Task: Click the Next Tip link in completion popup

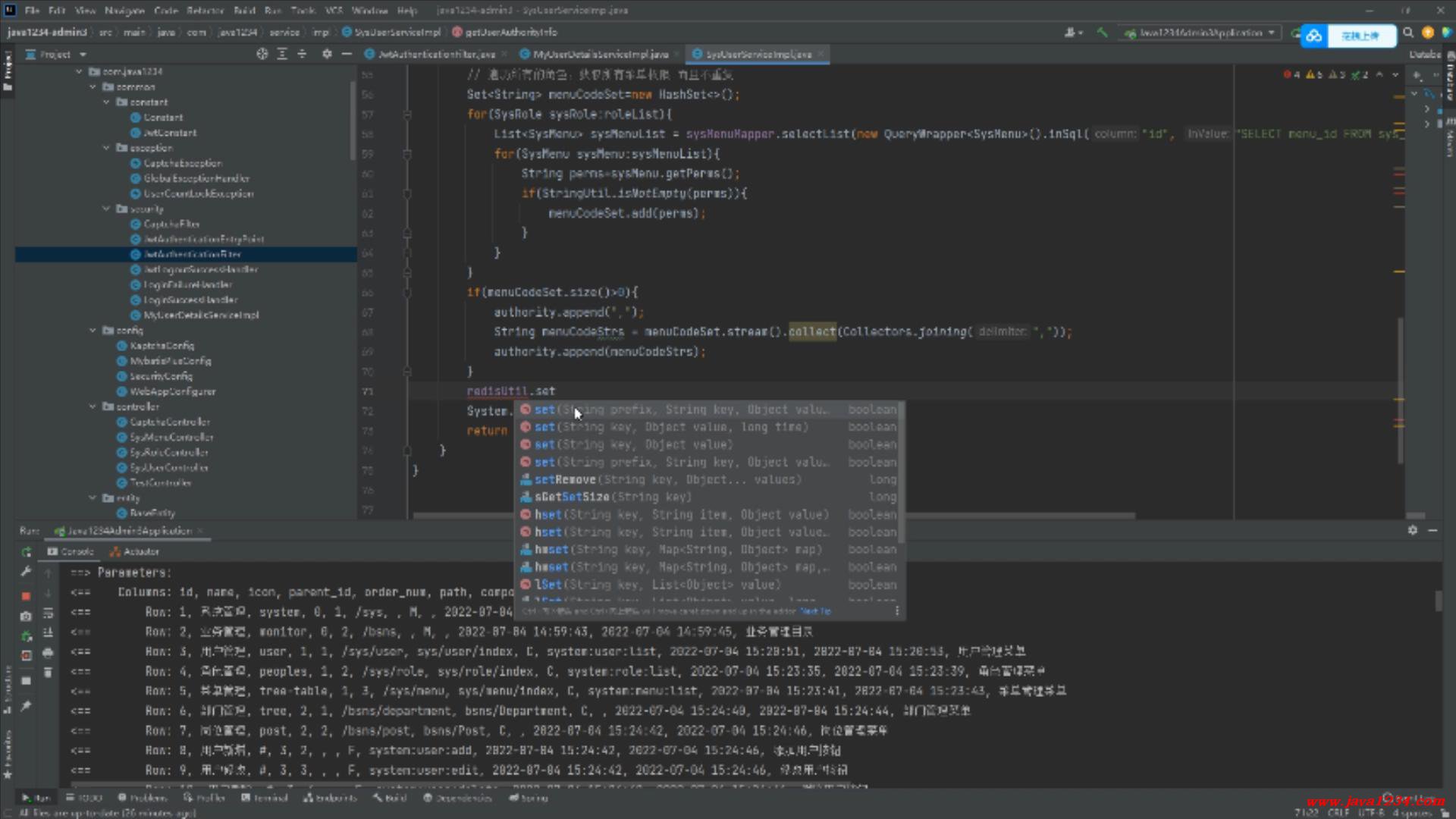Action: click(816, 611)
